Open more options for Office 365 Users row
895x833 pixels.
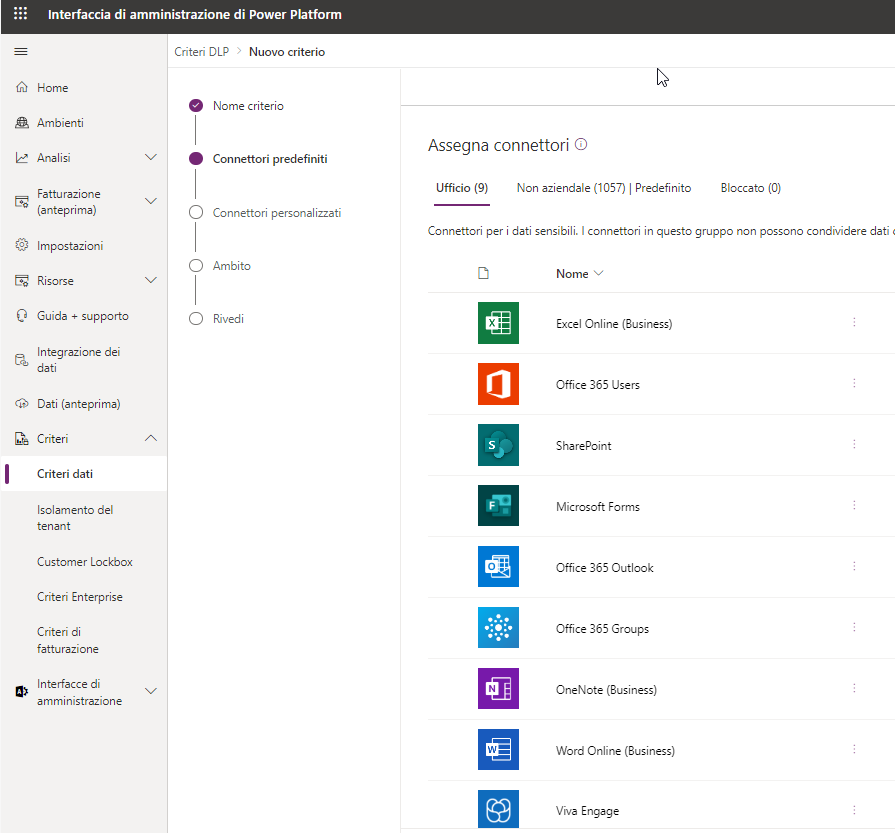(x=854, y=384)
